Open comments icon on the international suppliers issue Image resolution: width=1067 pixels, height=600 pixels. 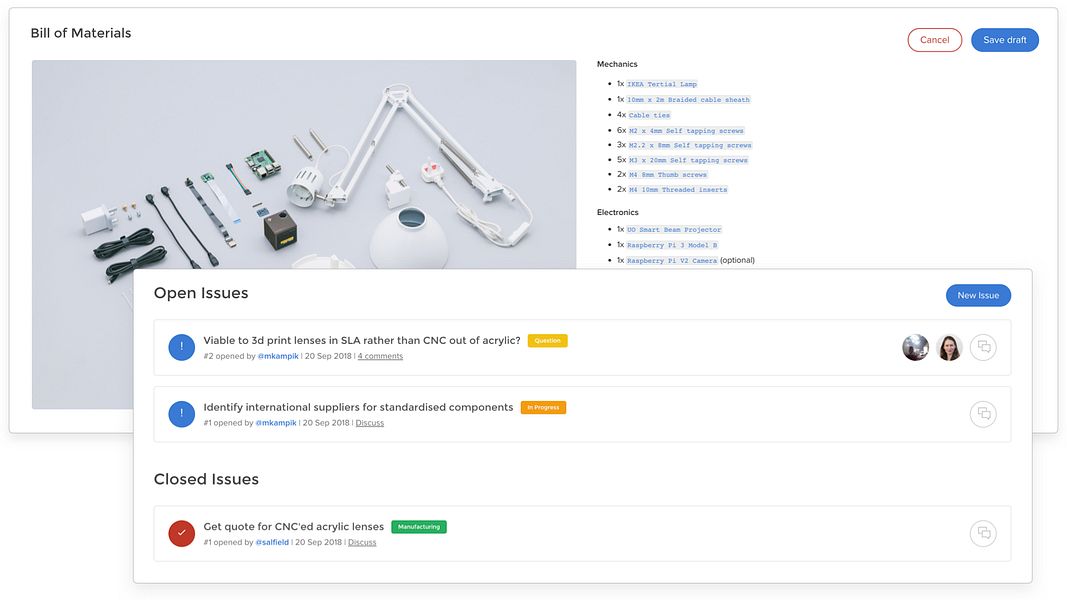983,413
